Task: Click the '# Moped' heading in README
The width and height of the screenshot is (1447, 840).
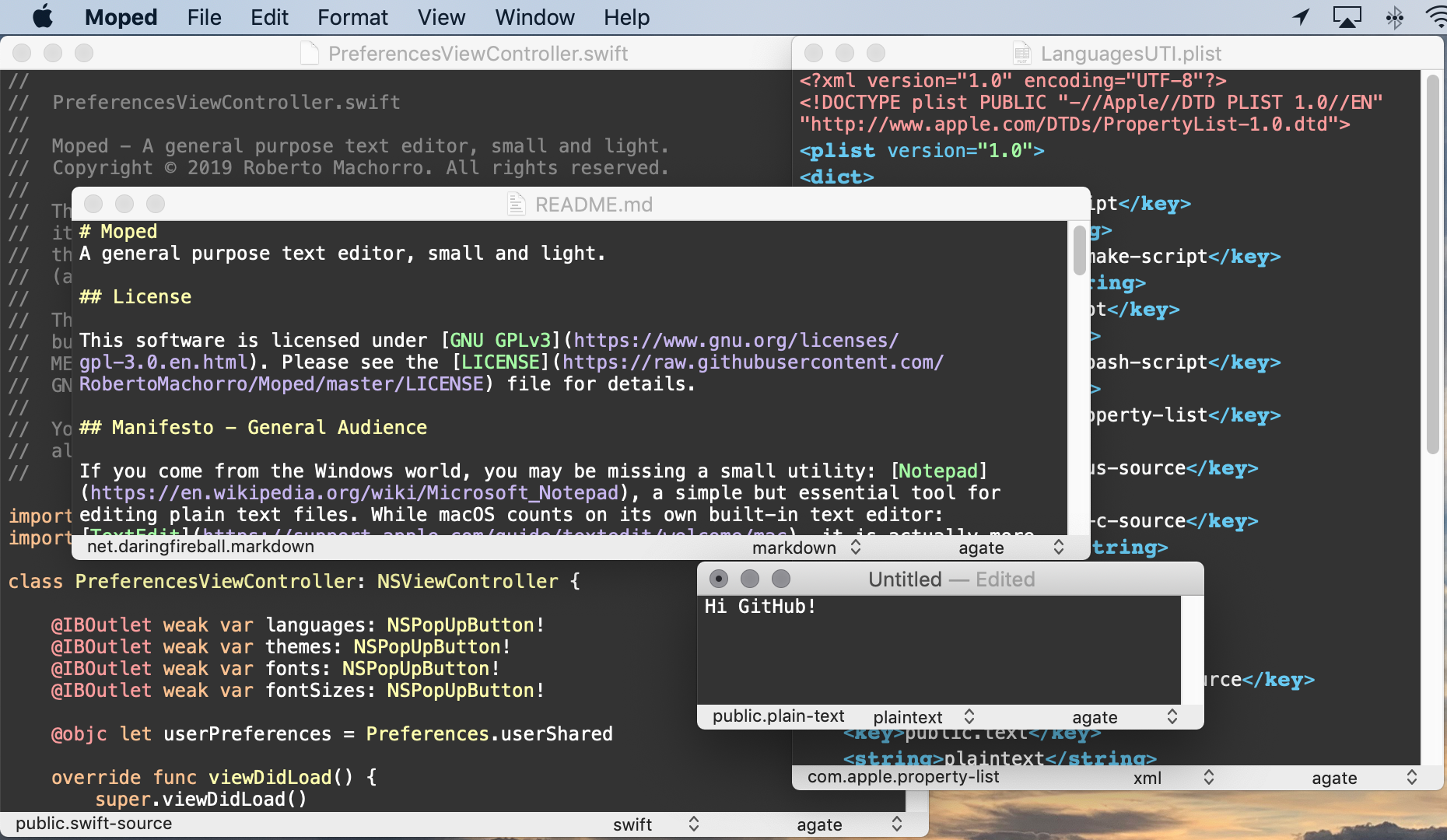Action: click(x=118, y=232)
